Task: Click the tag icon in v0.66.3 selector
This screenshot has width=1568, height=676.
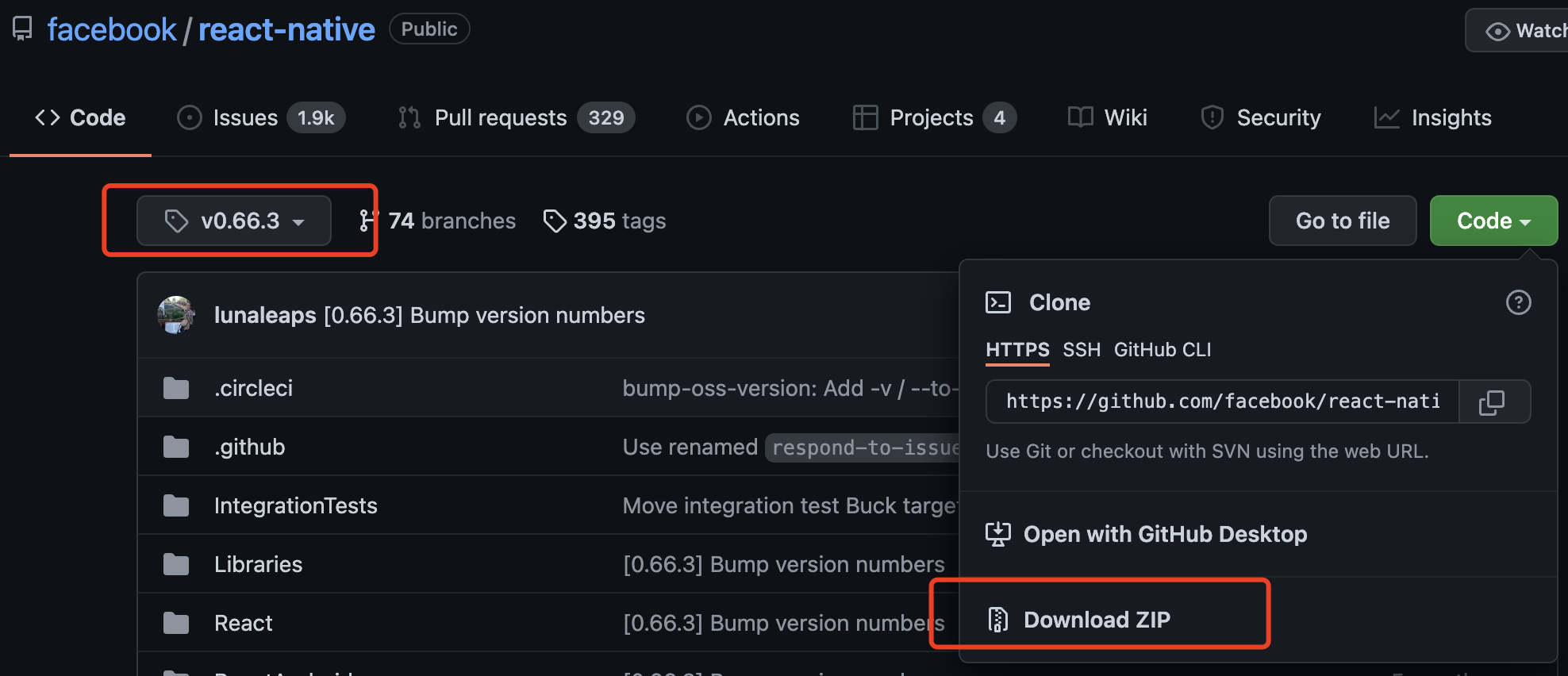Action: [x=176, y=221]
